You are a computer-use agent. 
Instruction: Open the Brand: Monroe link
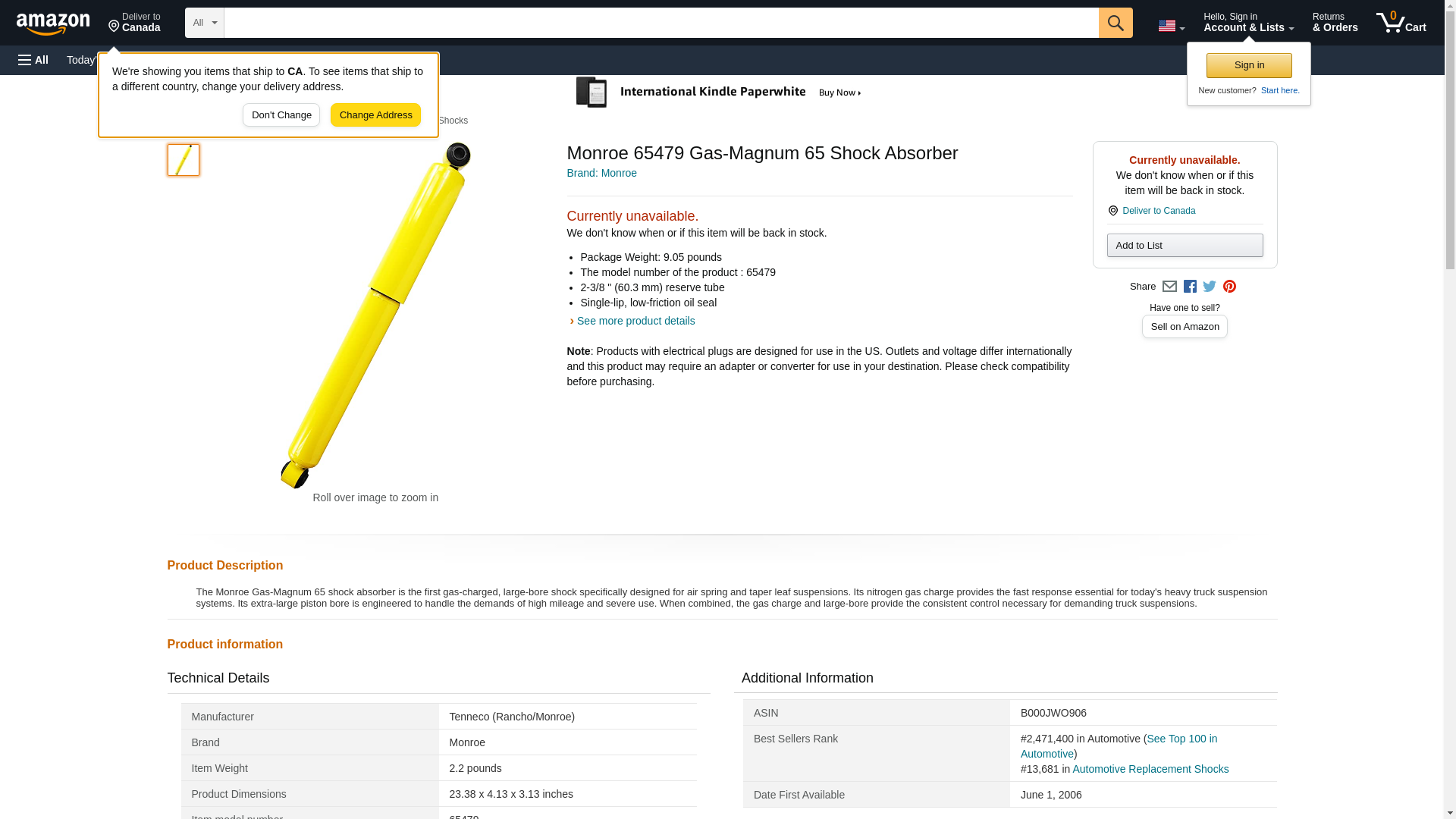pyautogui.click(x=601, y=173)
